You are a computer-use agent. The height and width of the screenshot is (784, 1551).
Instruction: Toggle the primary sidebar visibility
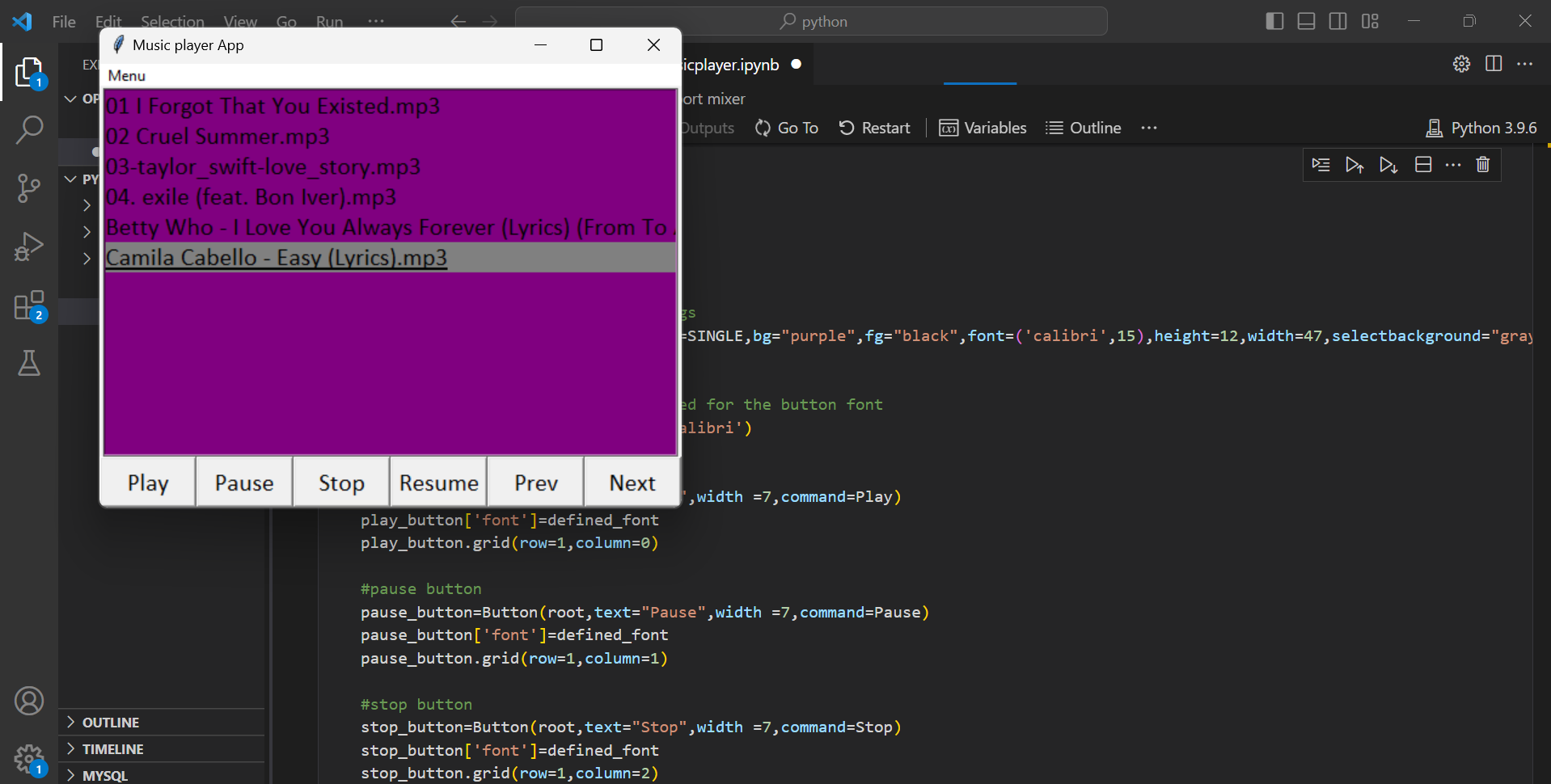(1274, 21)
